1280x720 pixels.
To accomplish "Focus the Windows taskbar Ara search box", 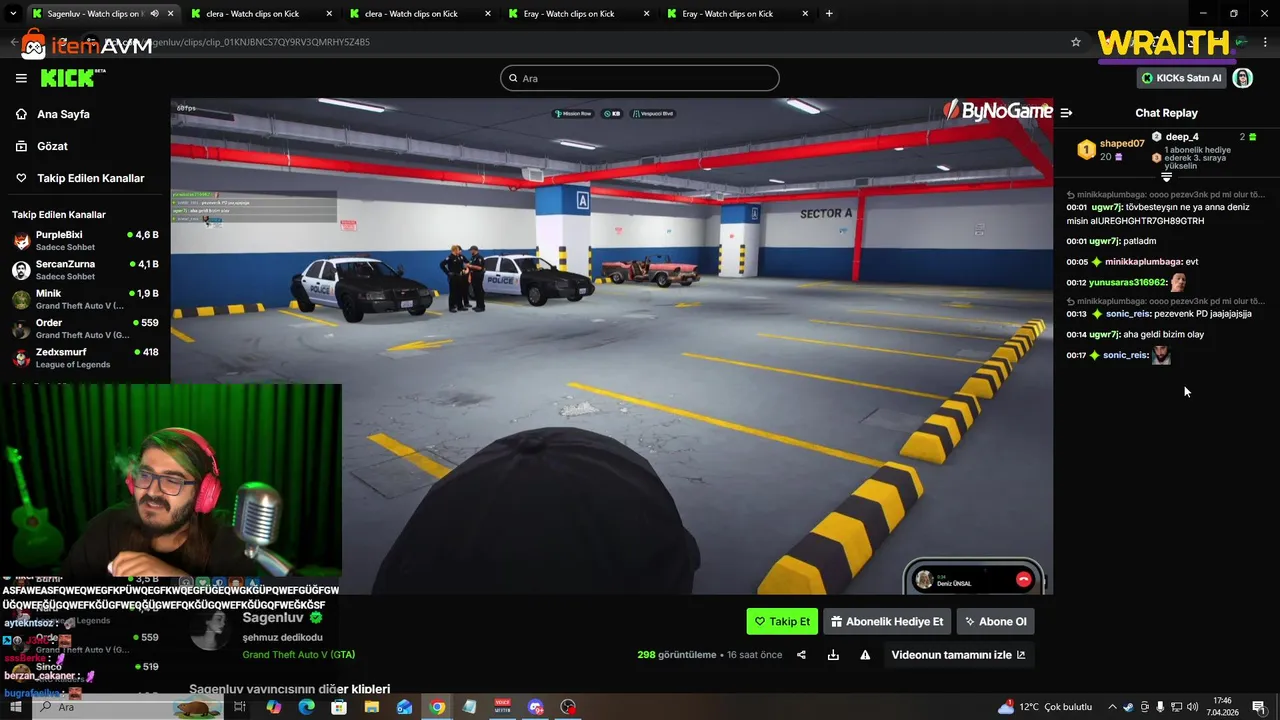I will (128, 707).
